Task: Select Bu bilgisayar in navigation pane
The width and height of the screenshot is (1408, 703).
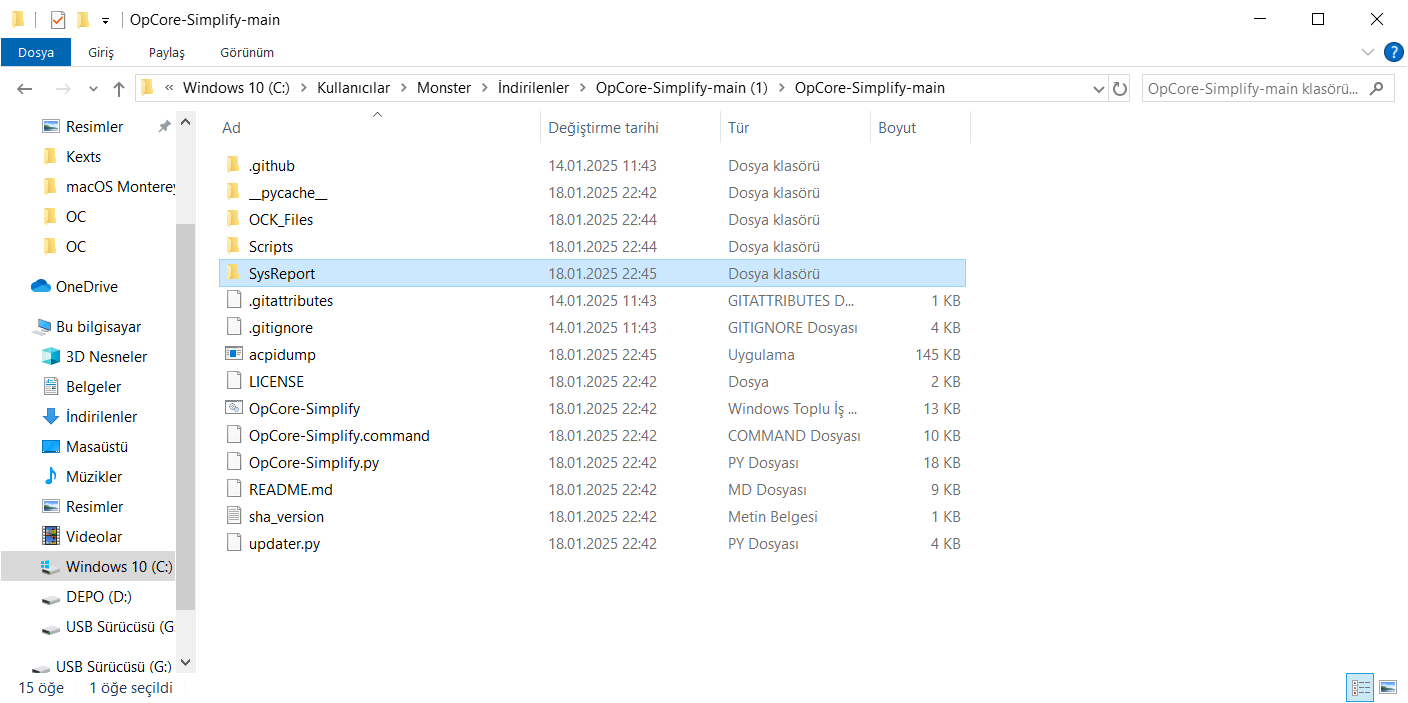Action: pos(87,326)
